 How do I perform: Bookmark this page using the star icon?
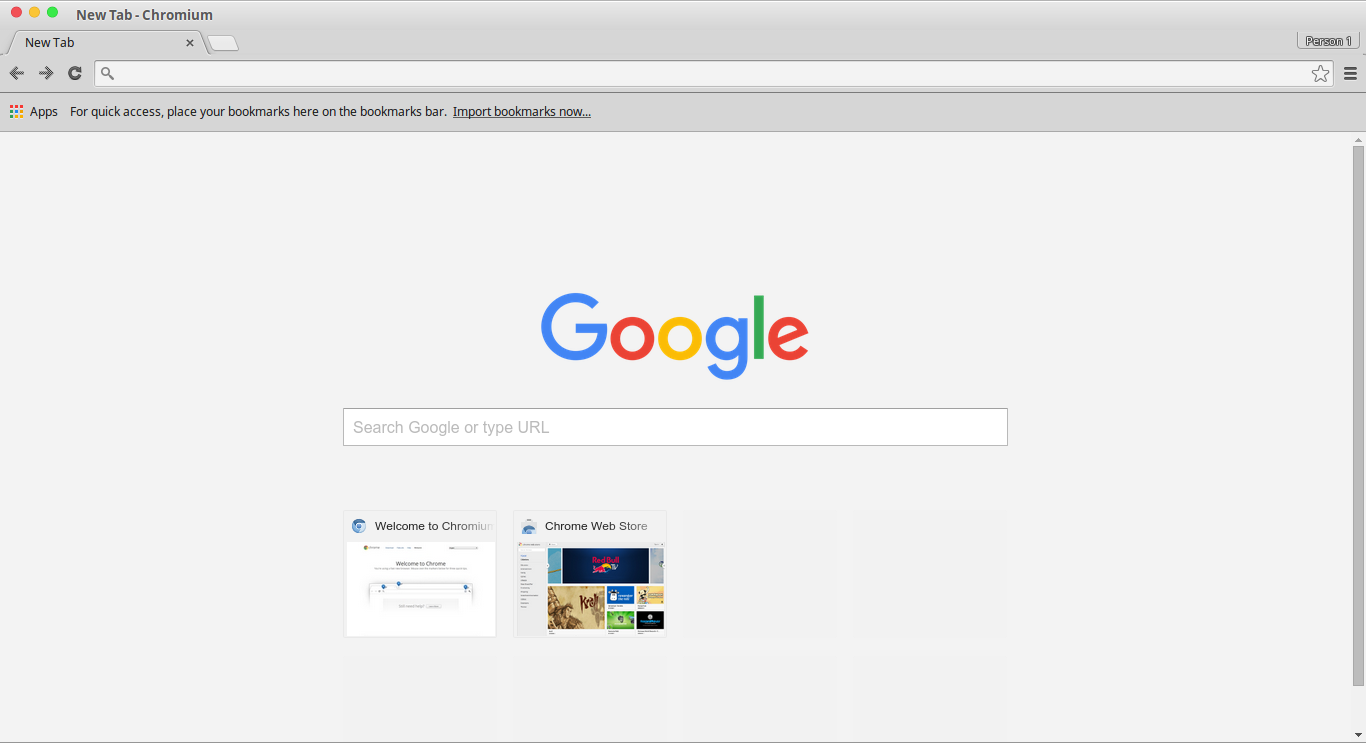tap(1321, 73)
